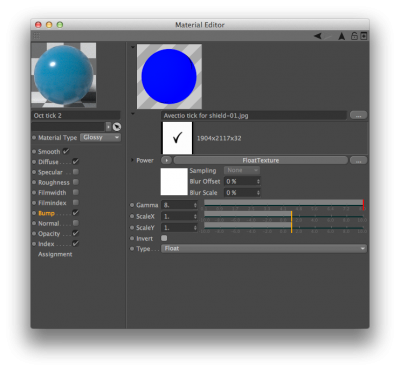This screenshot has height=371, width=400.
Task: Click the ScaleY value stepper arrows
Action: (195, 228)
